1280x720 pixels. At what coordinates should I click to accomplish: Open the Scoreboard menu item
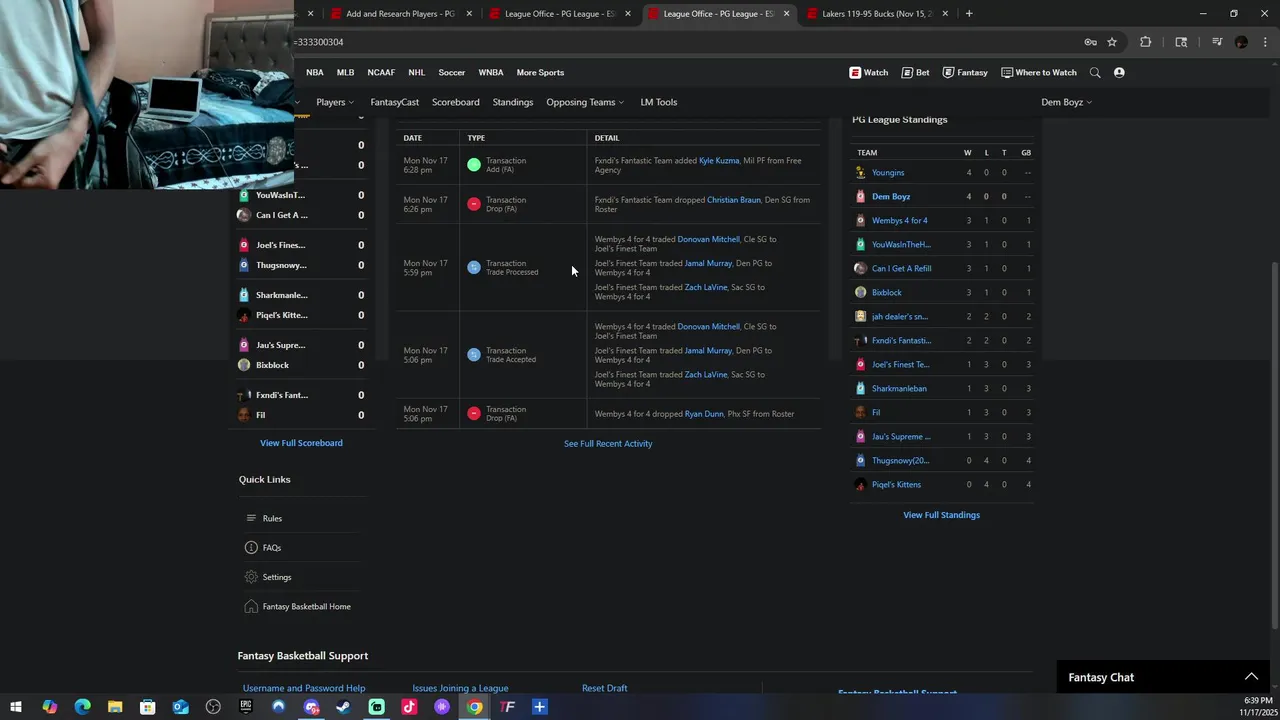(x=456, y=102)
